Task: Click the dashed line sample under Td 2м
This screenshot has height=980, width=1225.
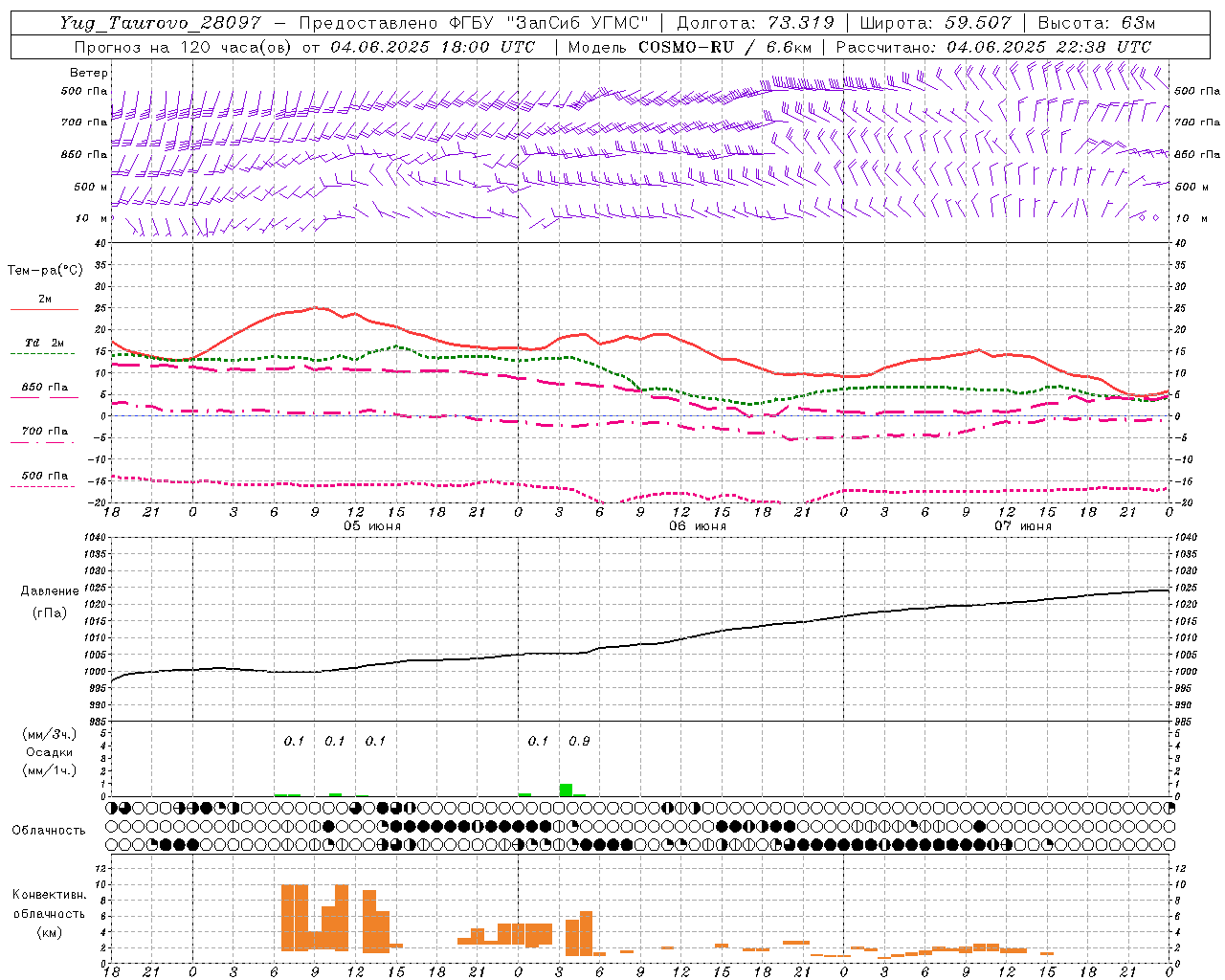Action: point(44,354)
